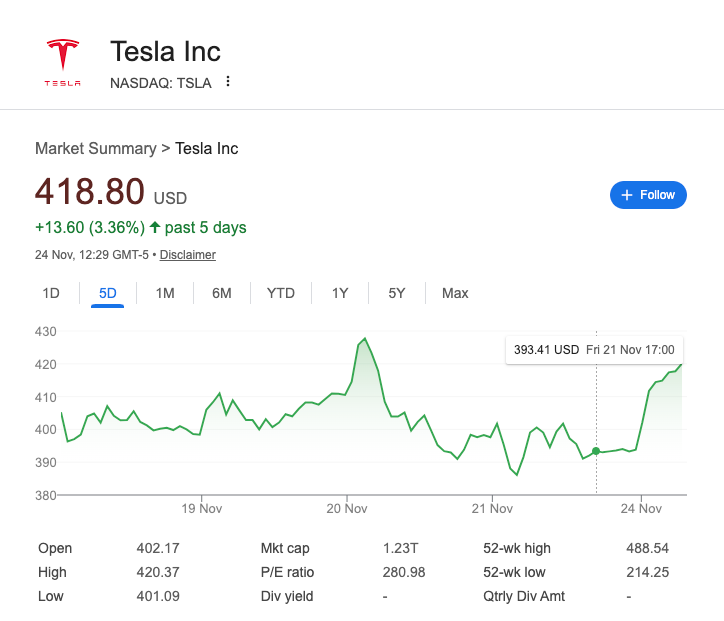Switch chart to 6M range

coord(222,293)
